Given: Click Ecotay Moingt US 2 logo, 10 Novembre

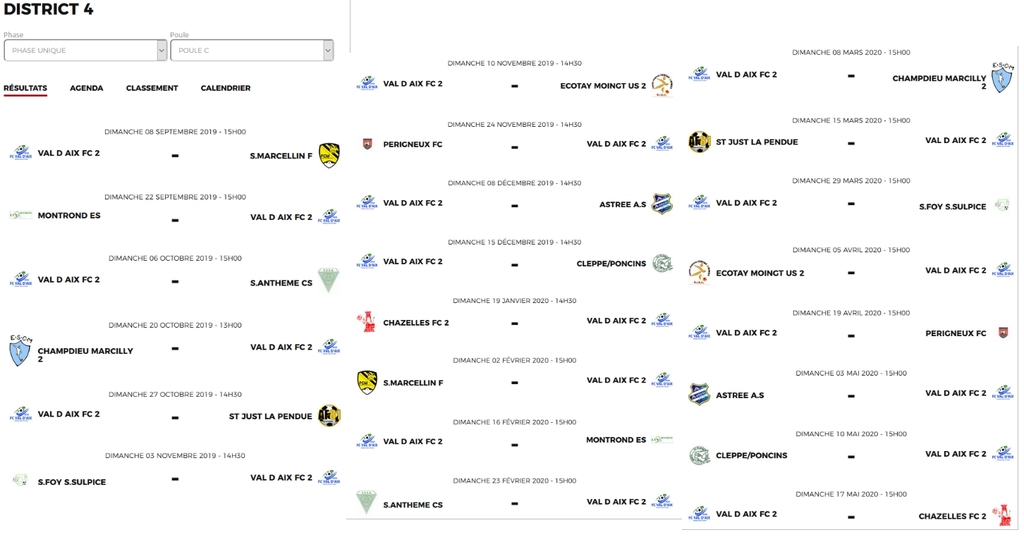Looking at the screenshot, I should 662,85.
